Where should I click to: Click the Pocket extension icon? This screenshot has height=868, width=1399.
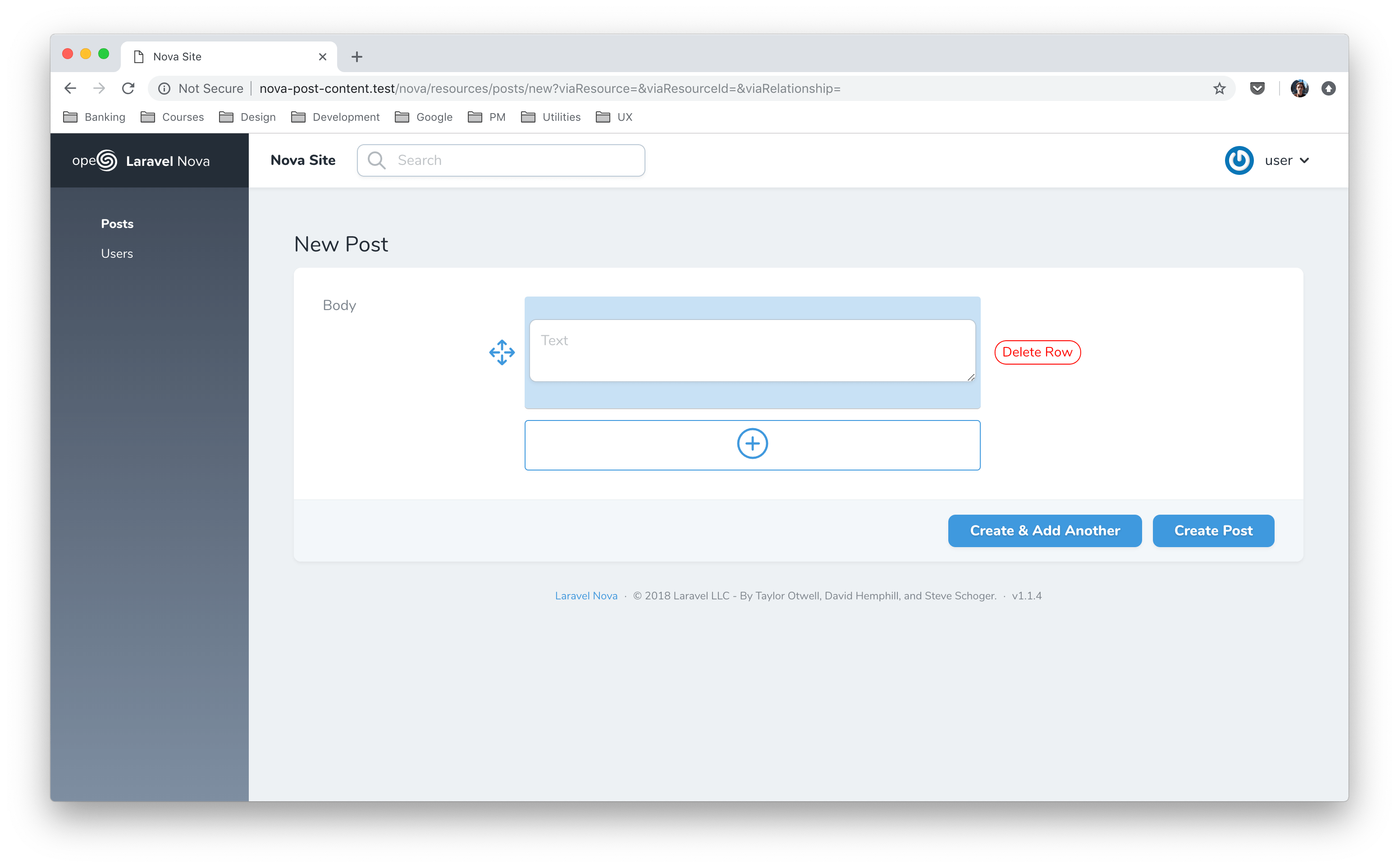1257,88
